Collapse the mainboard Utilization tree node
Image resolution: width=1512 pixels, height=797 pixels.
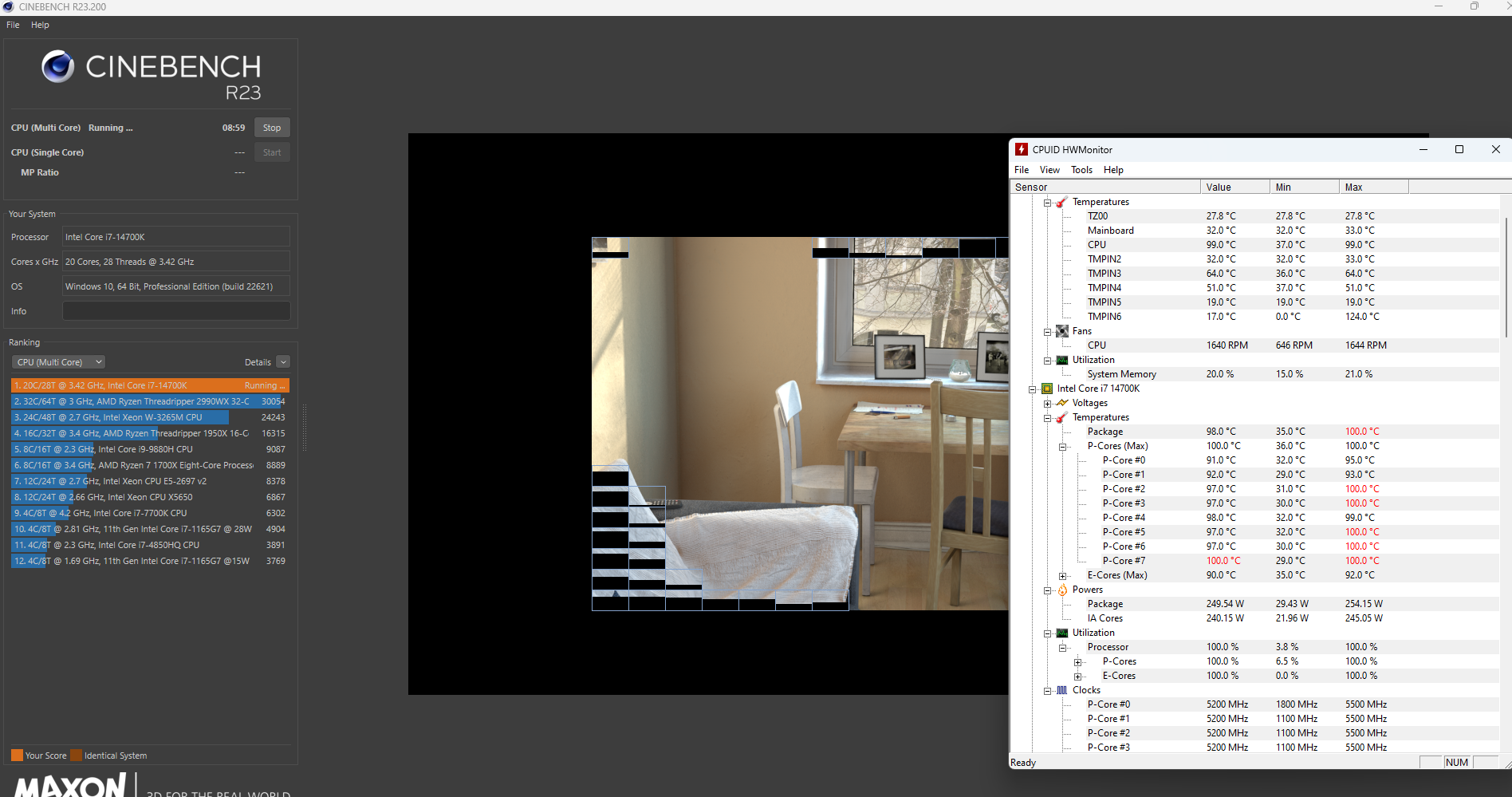click(1048, 361)
